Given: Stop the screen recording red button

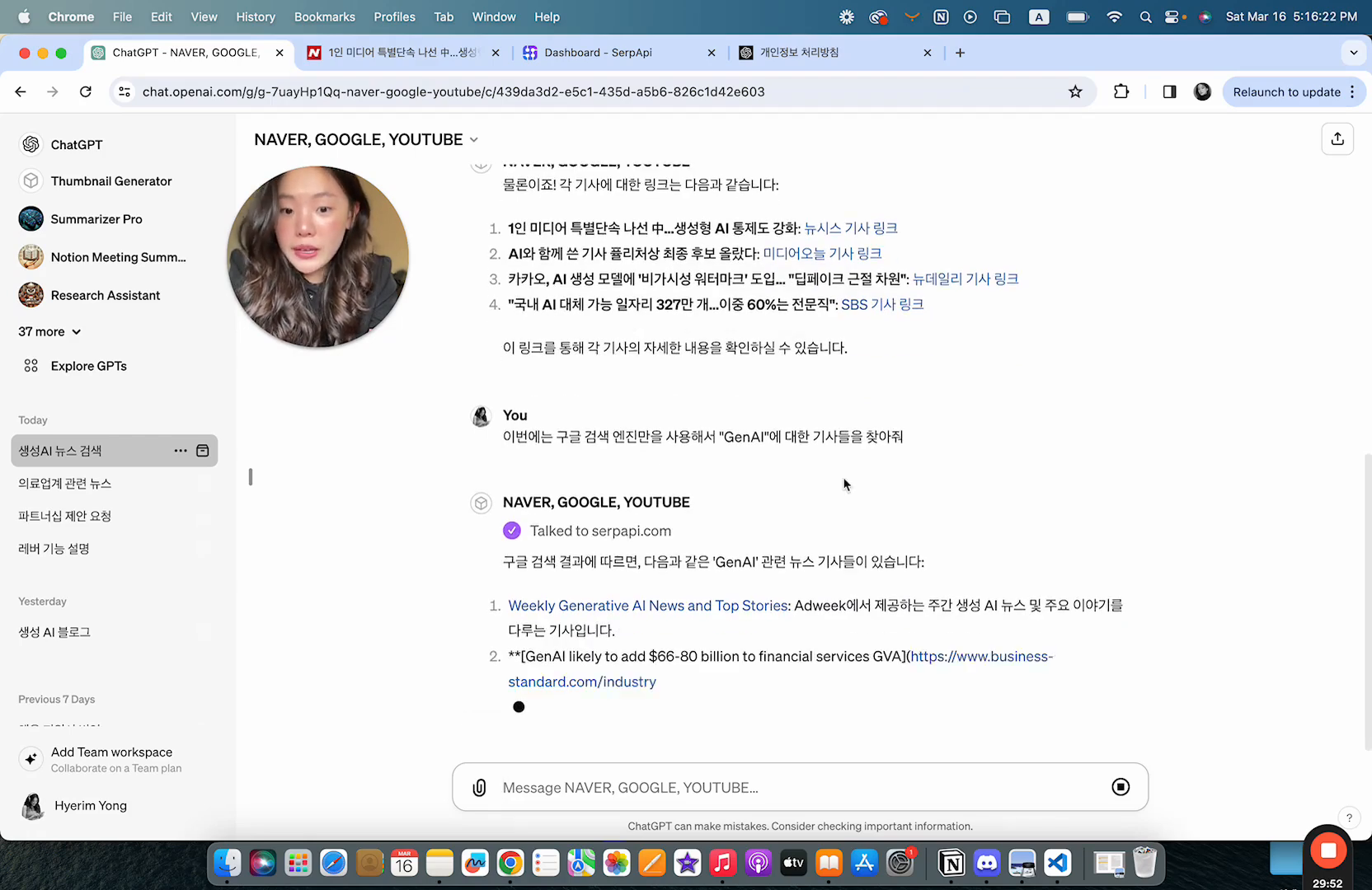Looking at the screenshot, I should pos(1327,850).
